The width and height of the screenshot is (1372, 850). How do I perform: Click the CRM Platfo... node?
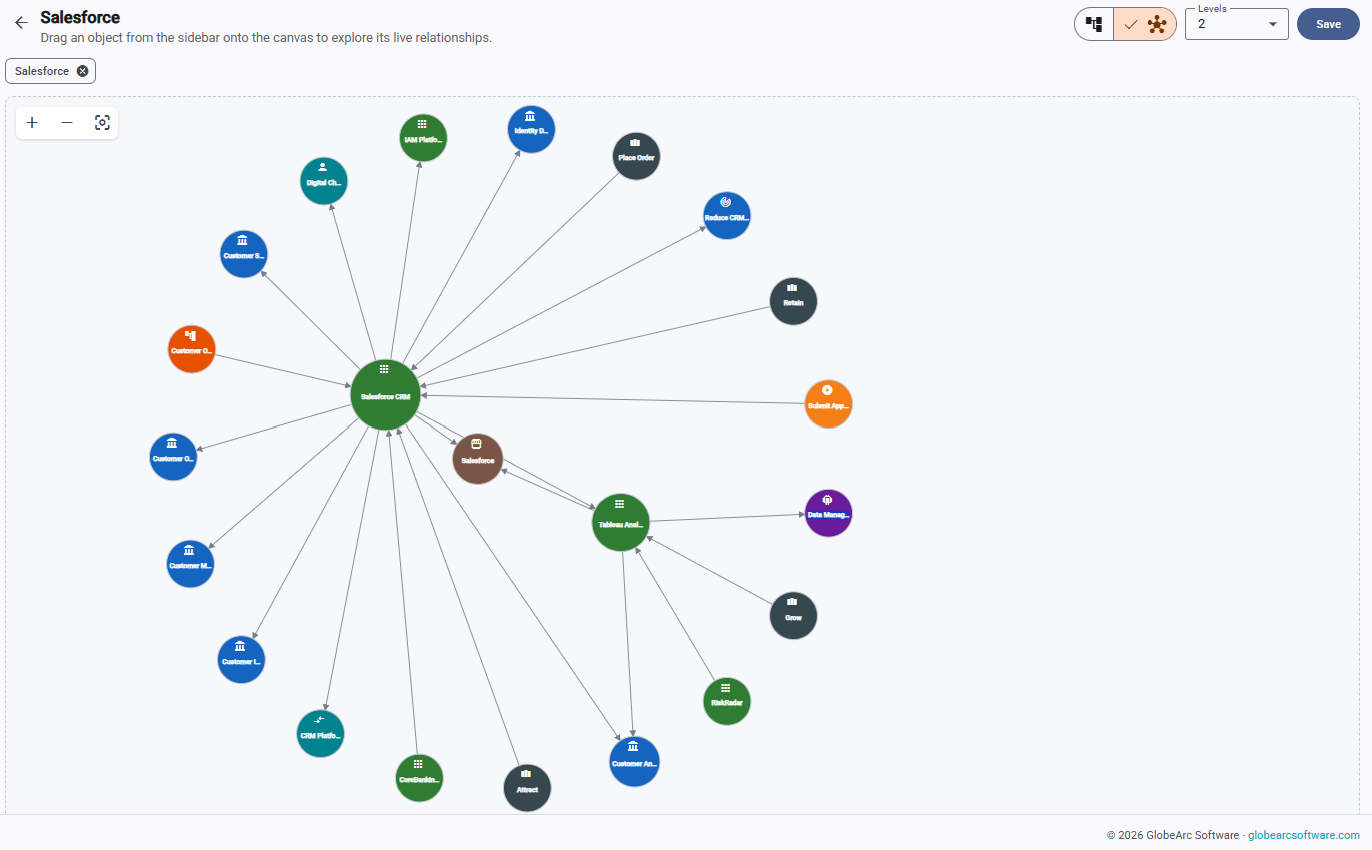pyautogui.click(x=321, y=733)
